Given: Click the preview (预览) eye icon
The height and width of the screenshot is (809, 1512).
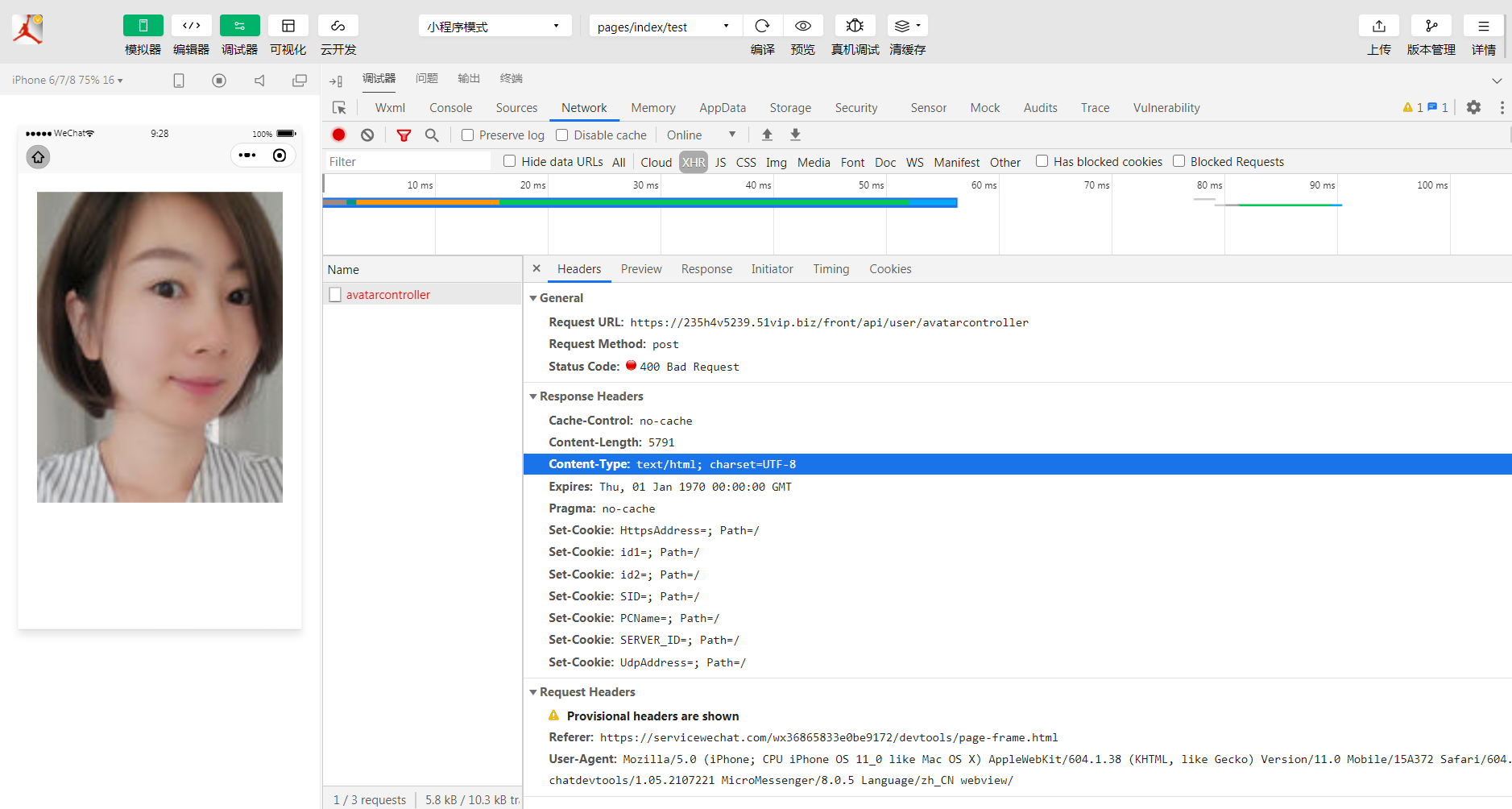Looking at the screenshot, I should point(802,26).
